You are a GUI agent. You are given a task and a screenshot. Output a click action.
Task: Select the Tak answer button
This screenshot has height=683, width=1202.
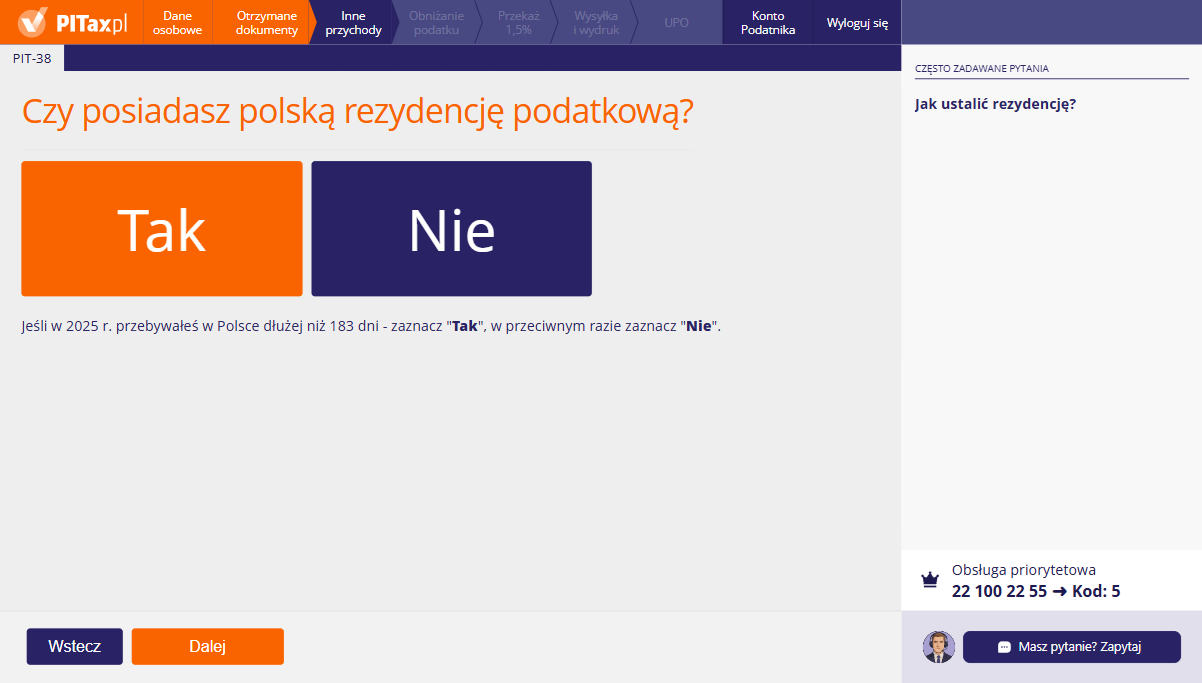161,228
